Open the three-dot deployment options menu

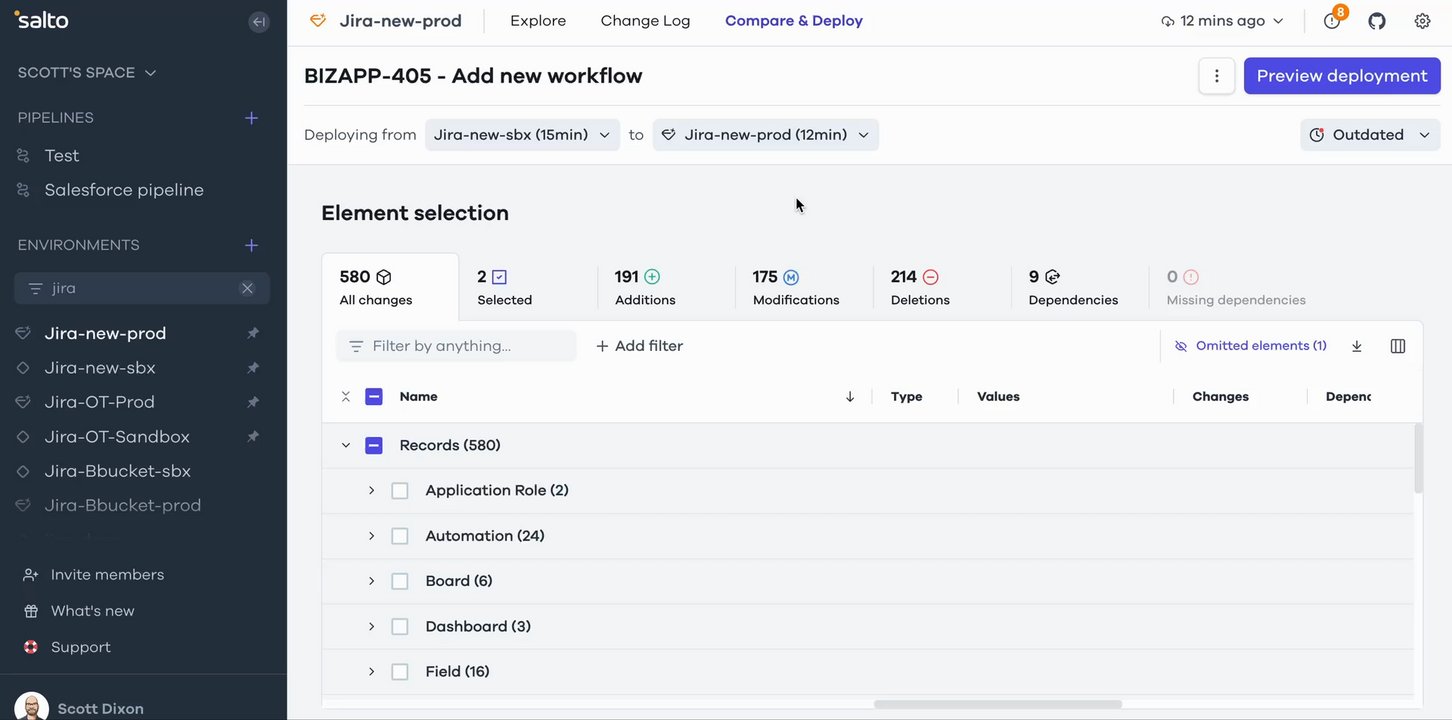[x=1217, y=76]
